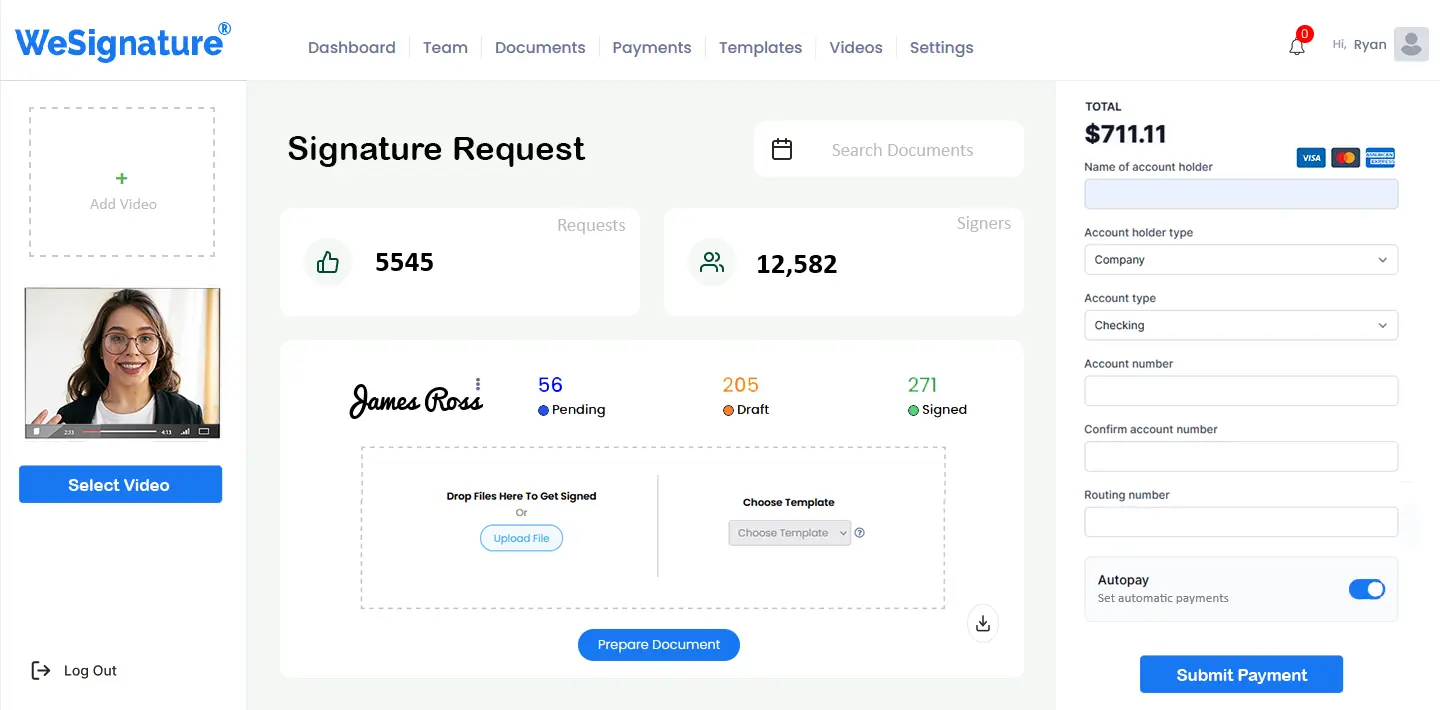
Task: Click the American Express card icon
Action: 1380,158
